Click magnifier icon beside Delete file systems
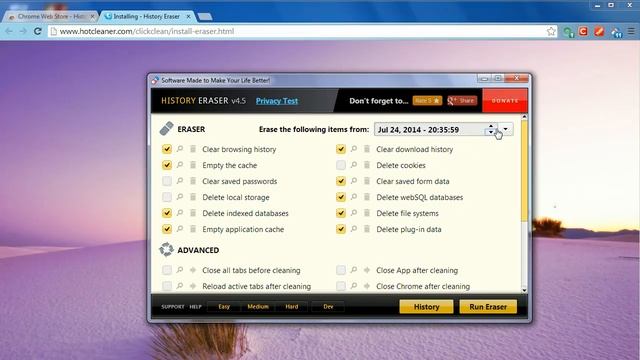Viewport: 640px width, 360px height. [354, 213]
